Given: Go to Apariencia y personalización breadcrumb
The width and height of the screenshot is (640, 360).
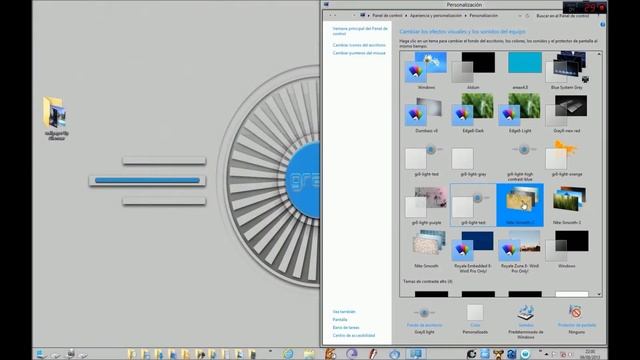Looking at the screenshot, I should 436,16.
